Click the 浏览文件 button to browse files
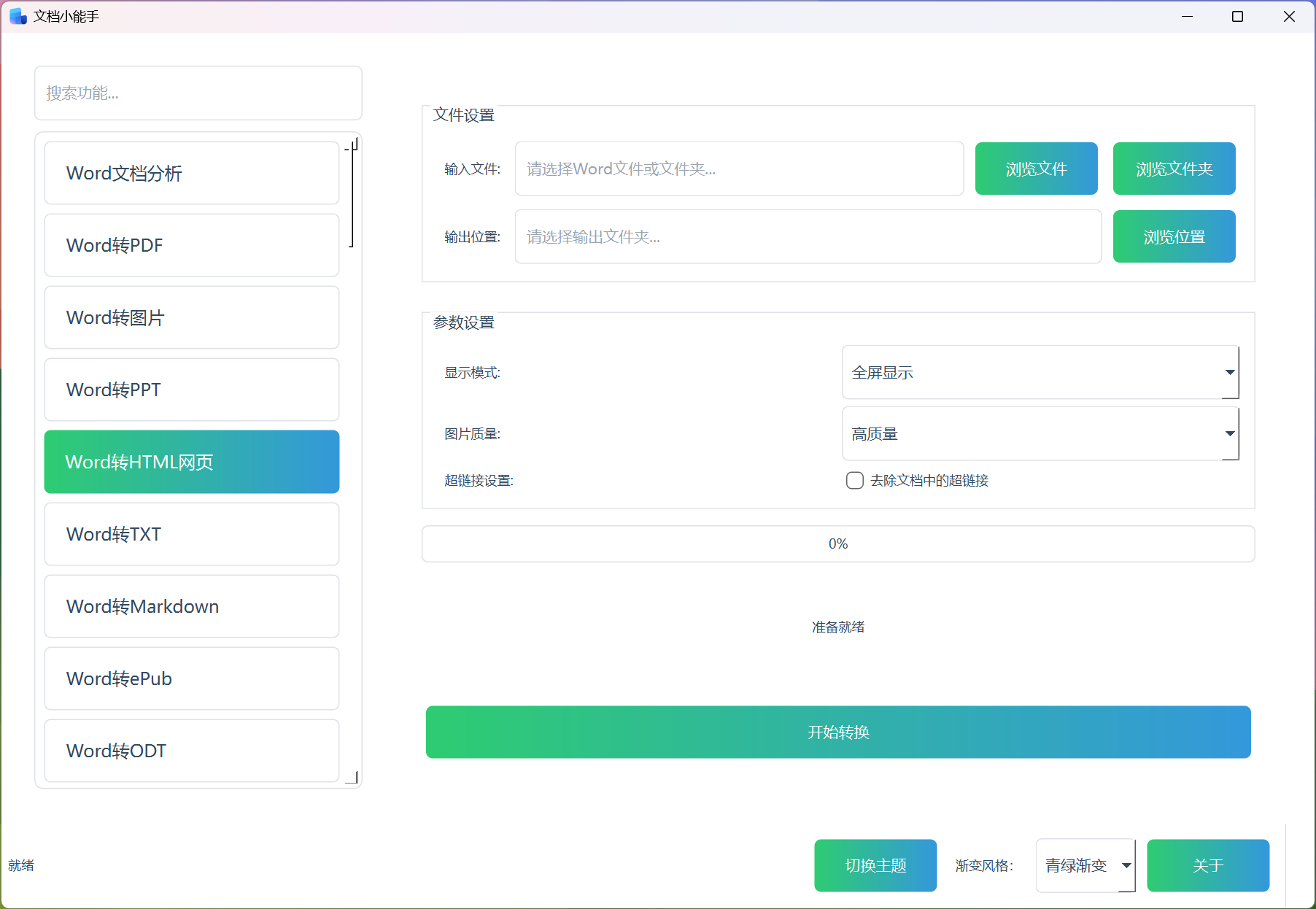1316x909 pixels. point(1036,169)
